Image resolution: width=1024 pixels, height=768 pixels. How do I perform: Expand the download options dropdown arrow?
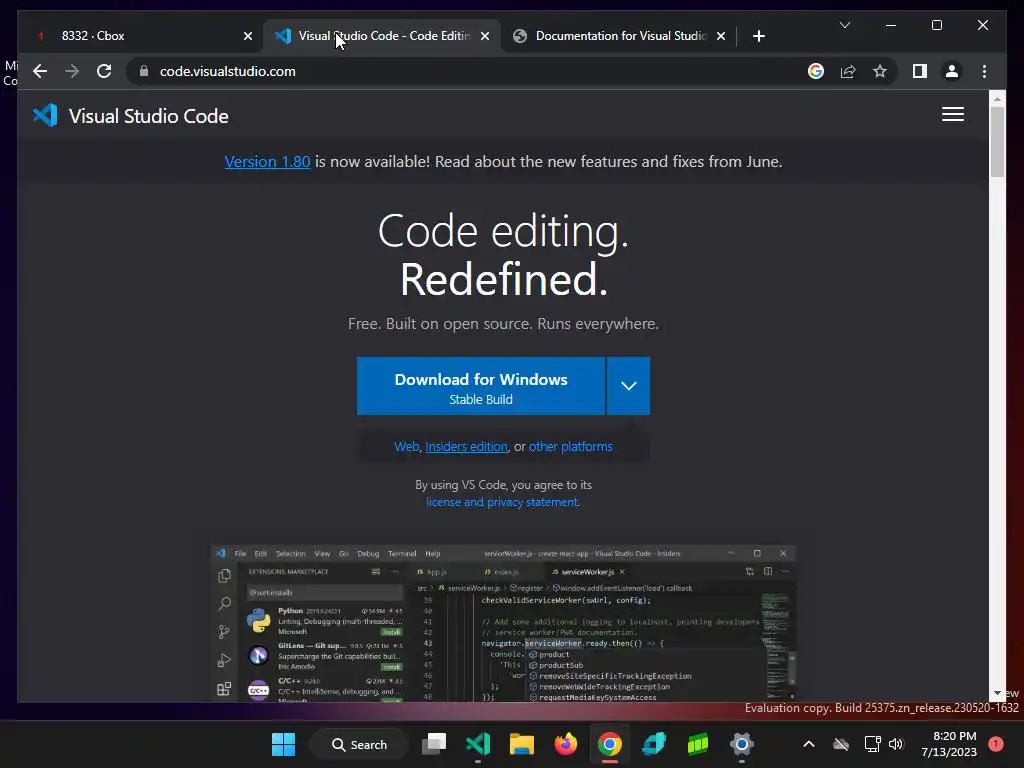(628, 386)
